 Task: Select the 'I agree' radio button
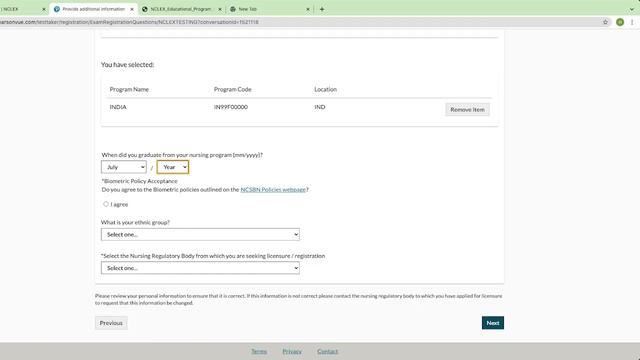click(106, 204)
